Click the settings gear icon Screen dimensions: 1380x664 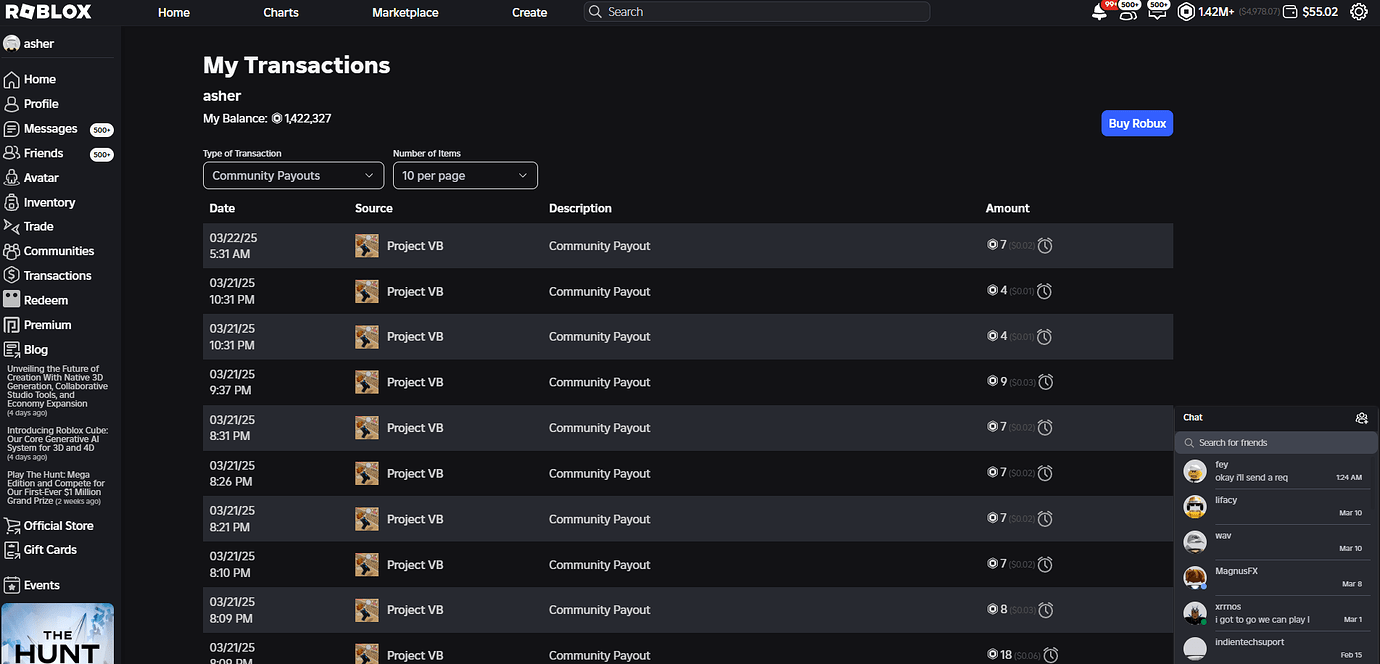click(1358, 12)
